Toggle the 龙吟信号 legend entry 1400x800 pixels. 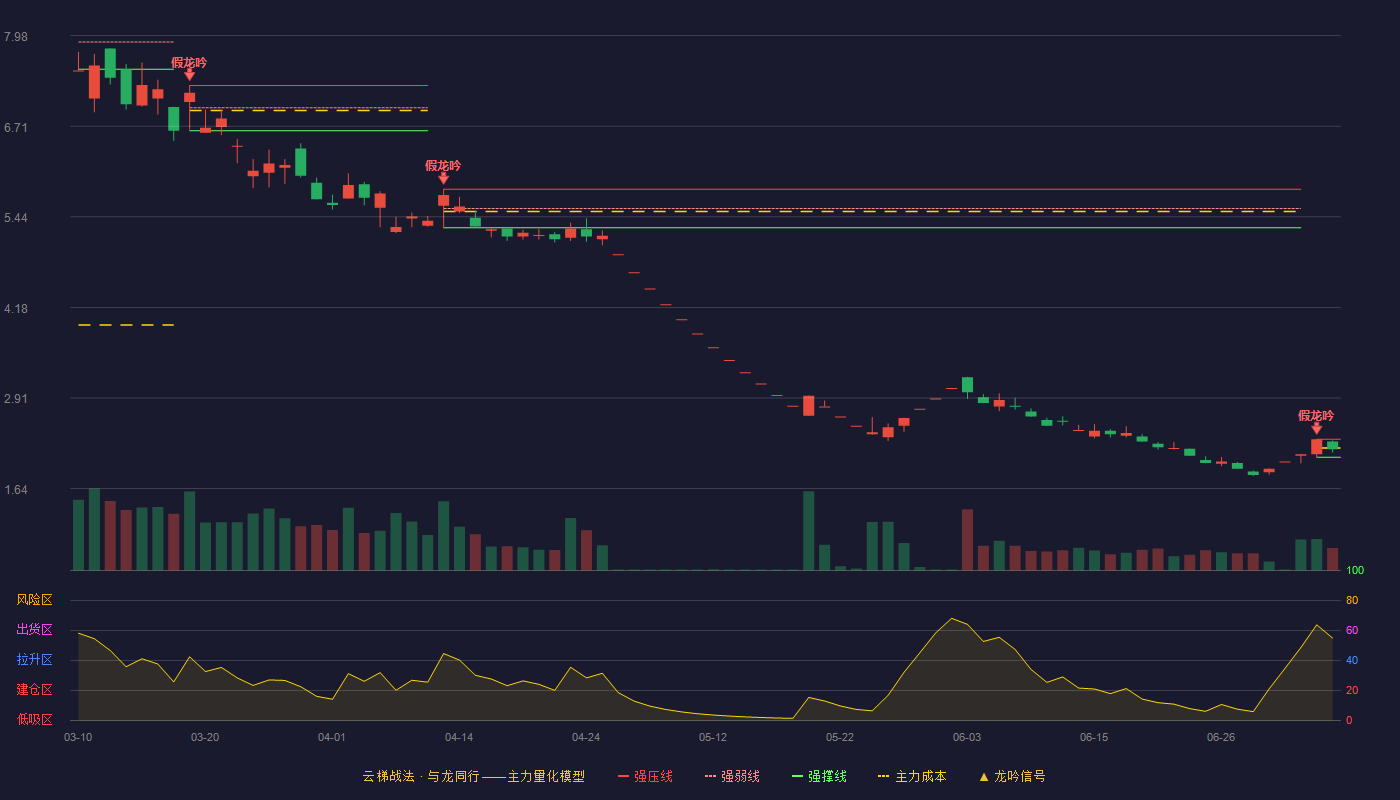click(x=1012, y=776)
